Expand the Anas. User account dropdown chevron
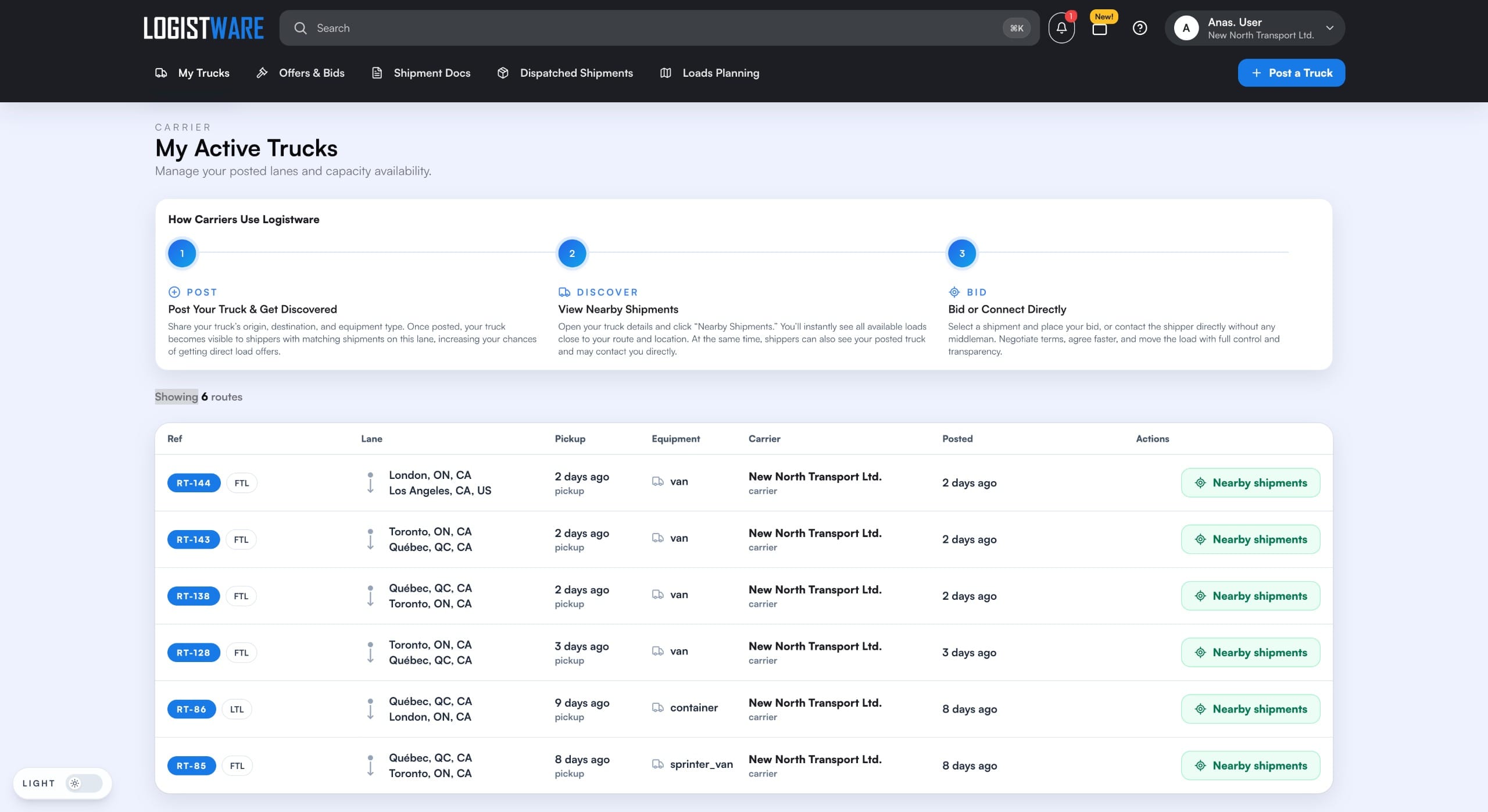The height and width of the screenshot is (812, 1488). (1330, 27)
